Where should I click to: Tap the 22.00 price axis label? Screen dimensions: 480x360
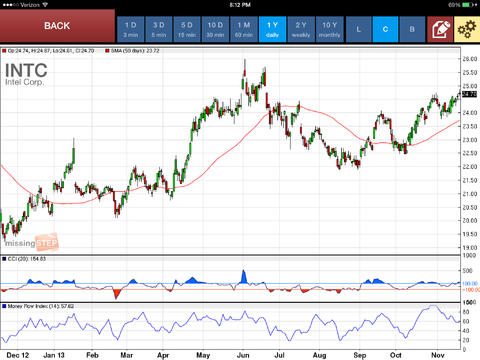[x=470, y=167]
